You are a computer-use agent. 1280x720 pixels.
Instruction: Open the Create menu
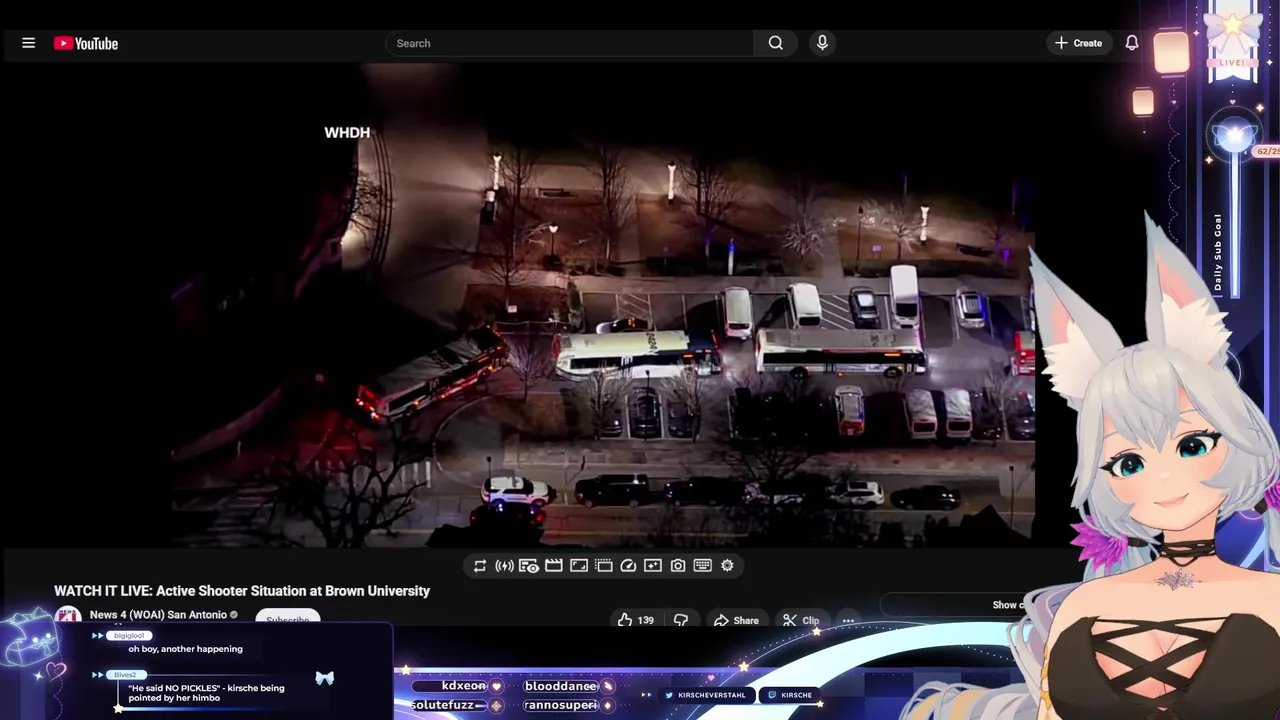click(x=1078, y=43)
